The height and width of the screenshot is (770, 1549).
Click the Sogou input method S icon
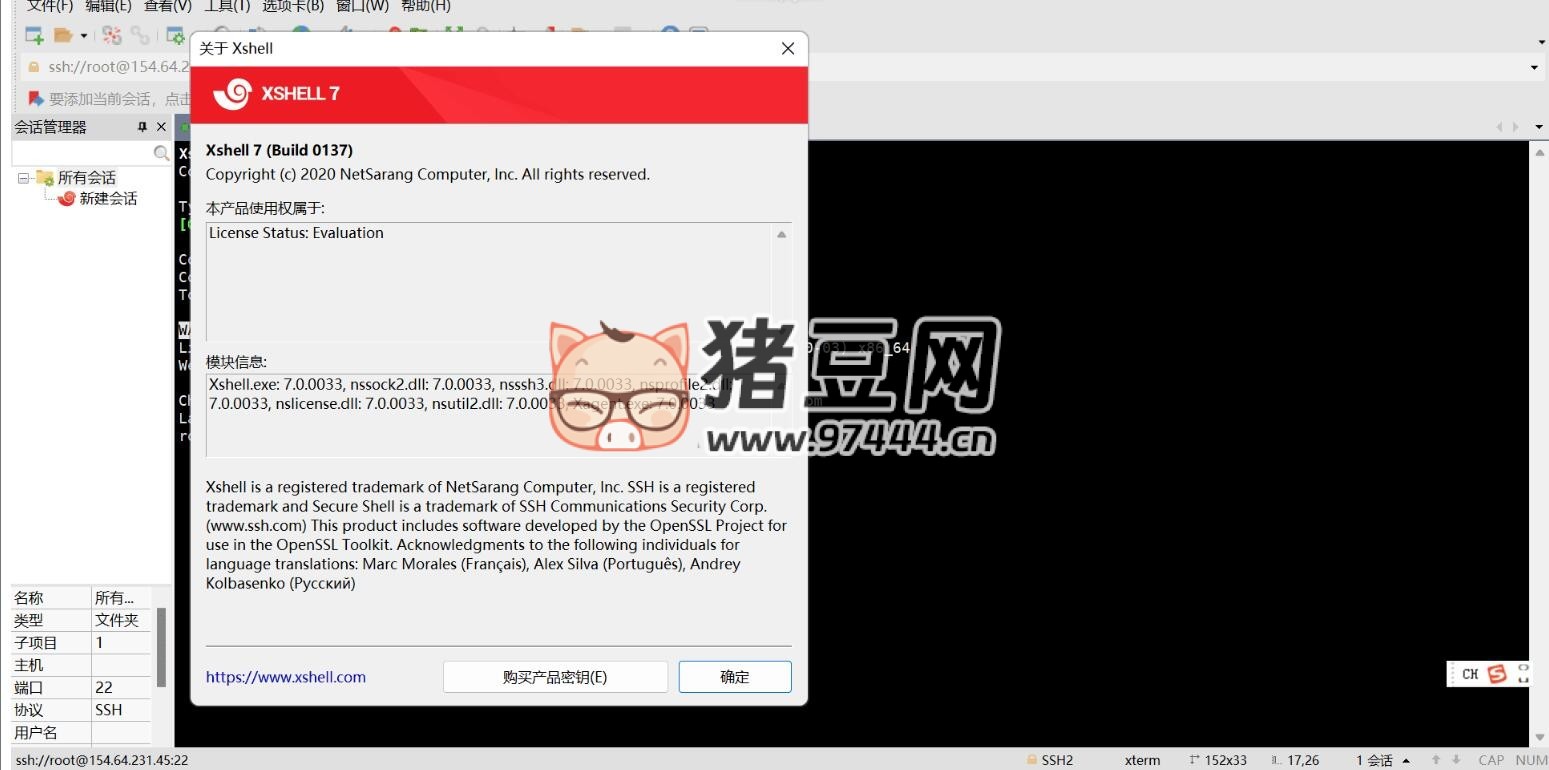[x=1496, y=674]
